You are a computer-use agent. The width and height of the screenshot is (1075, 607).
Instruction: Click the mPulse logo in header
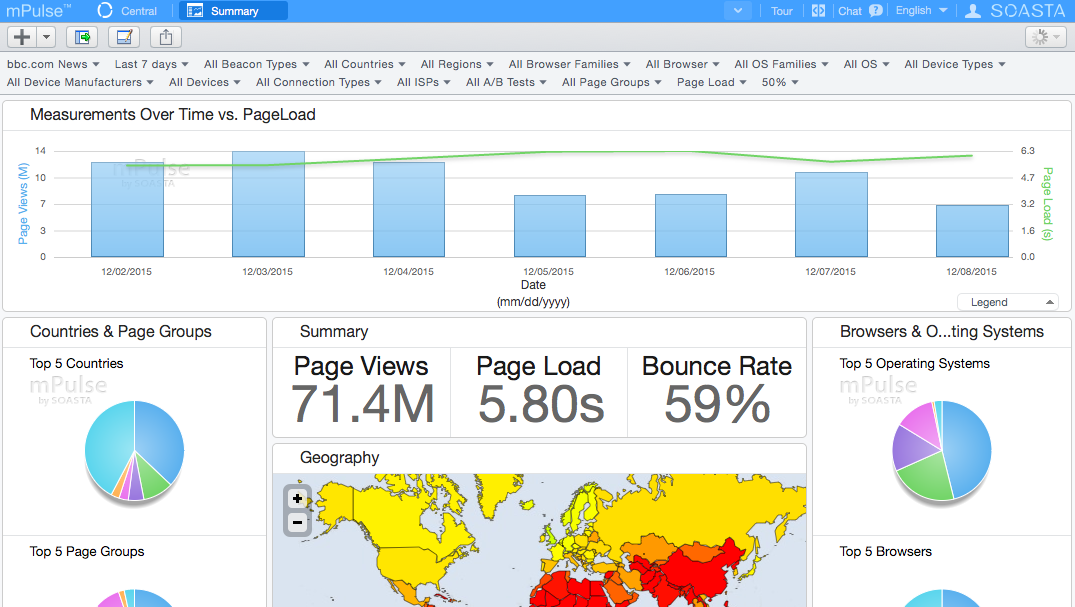coord(38,10)
